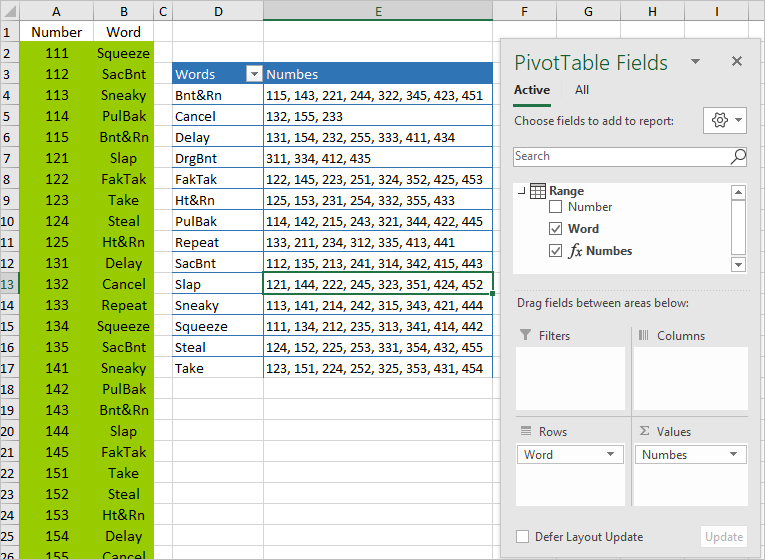Enable Defer Layout Update checkbox
This screenshot has width=765, height=560.
522,537
